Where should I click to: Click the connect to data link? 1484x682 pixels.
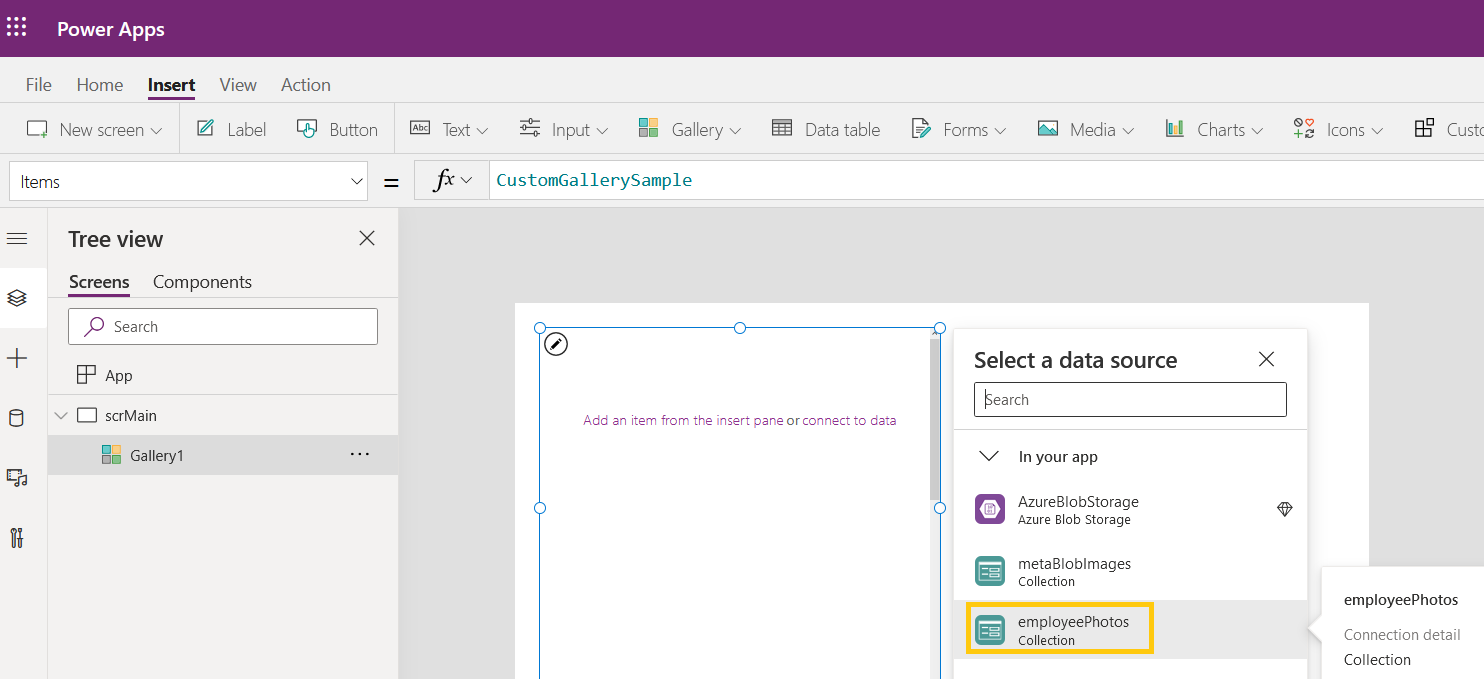tap(849, 421)
